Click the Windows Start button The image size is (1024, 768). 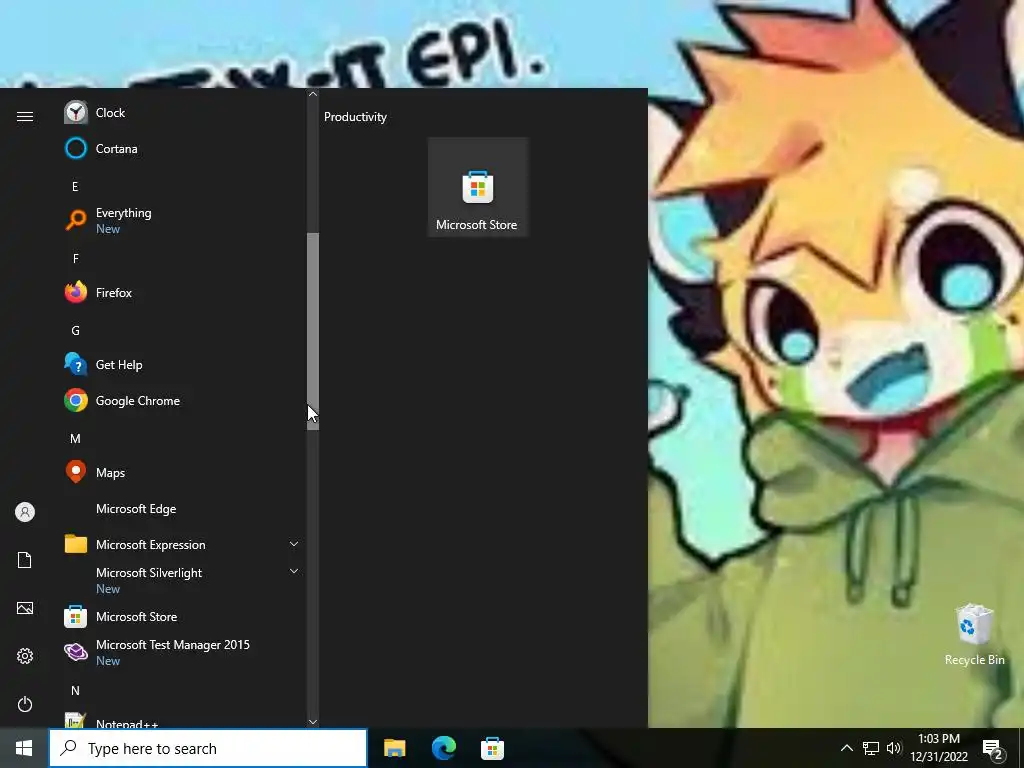[24, 748]
